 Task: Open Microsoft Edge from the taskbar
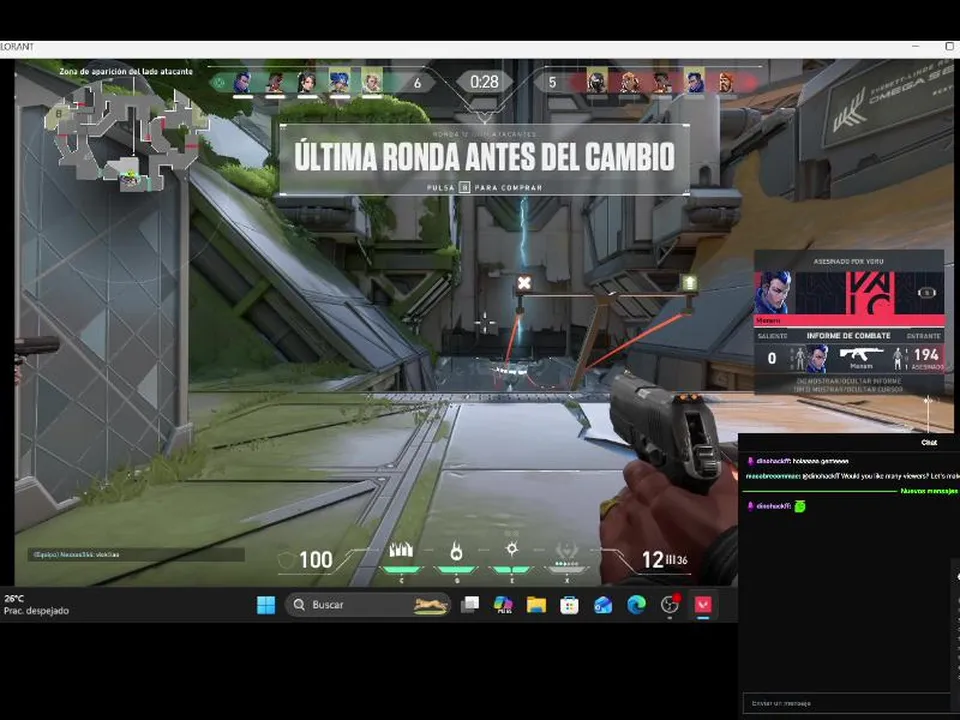click(636, 605)
